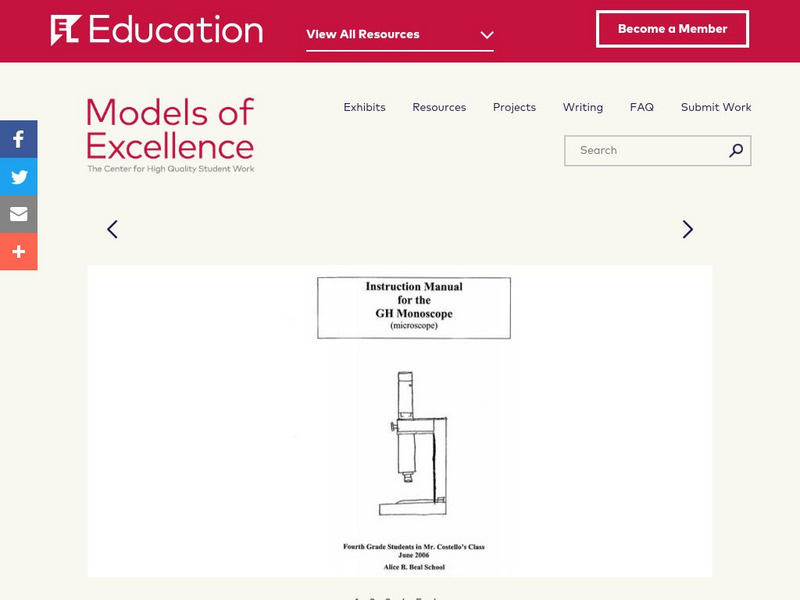Open more sharing options plus icon
800x600 pixels.
18,252
